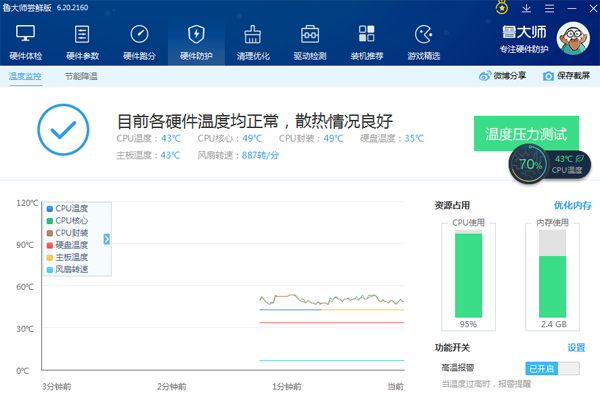Viewport: 600px width, 403px height.
Task: Open the 游戏精选 games section
Action: (424, 42)
